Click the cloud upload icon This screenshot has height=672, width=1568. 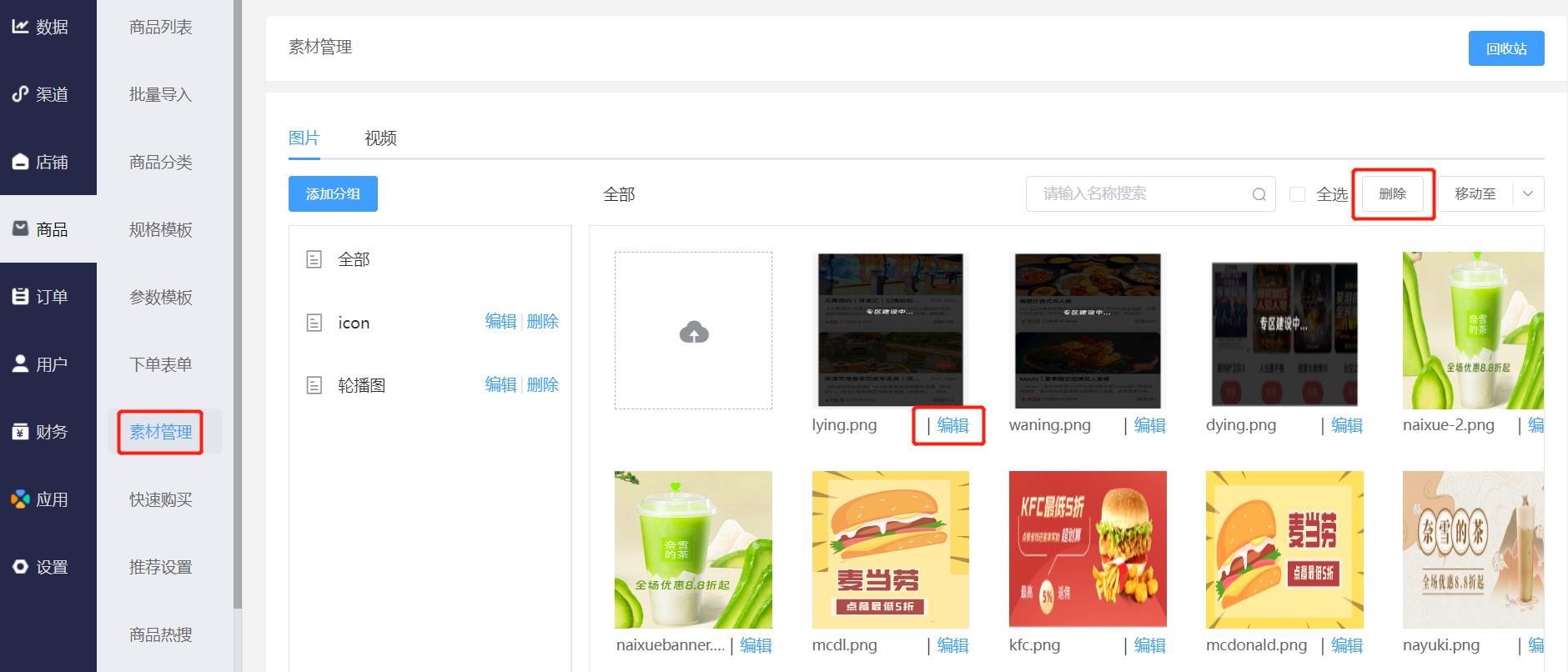[x=694, y=332]
